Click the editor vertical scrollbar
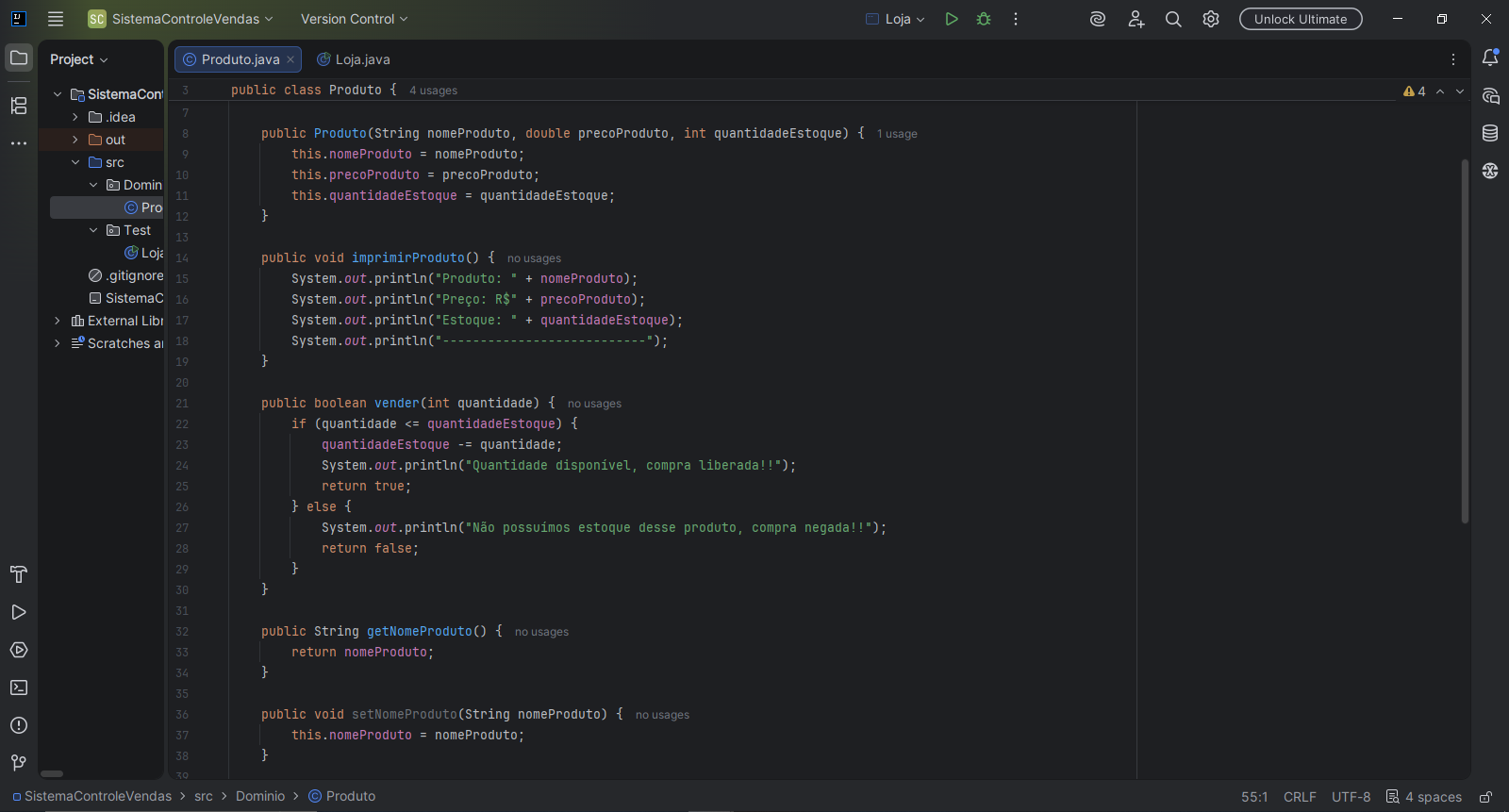 [x=1465, y=340]
